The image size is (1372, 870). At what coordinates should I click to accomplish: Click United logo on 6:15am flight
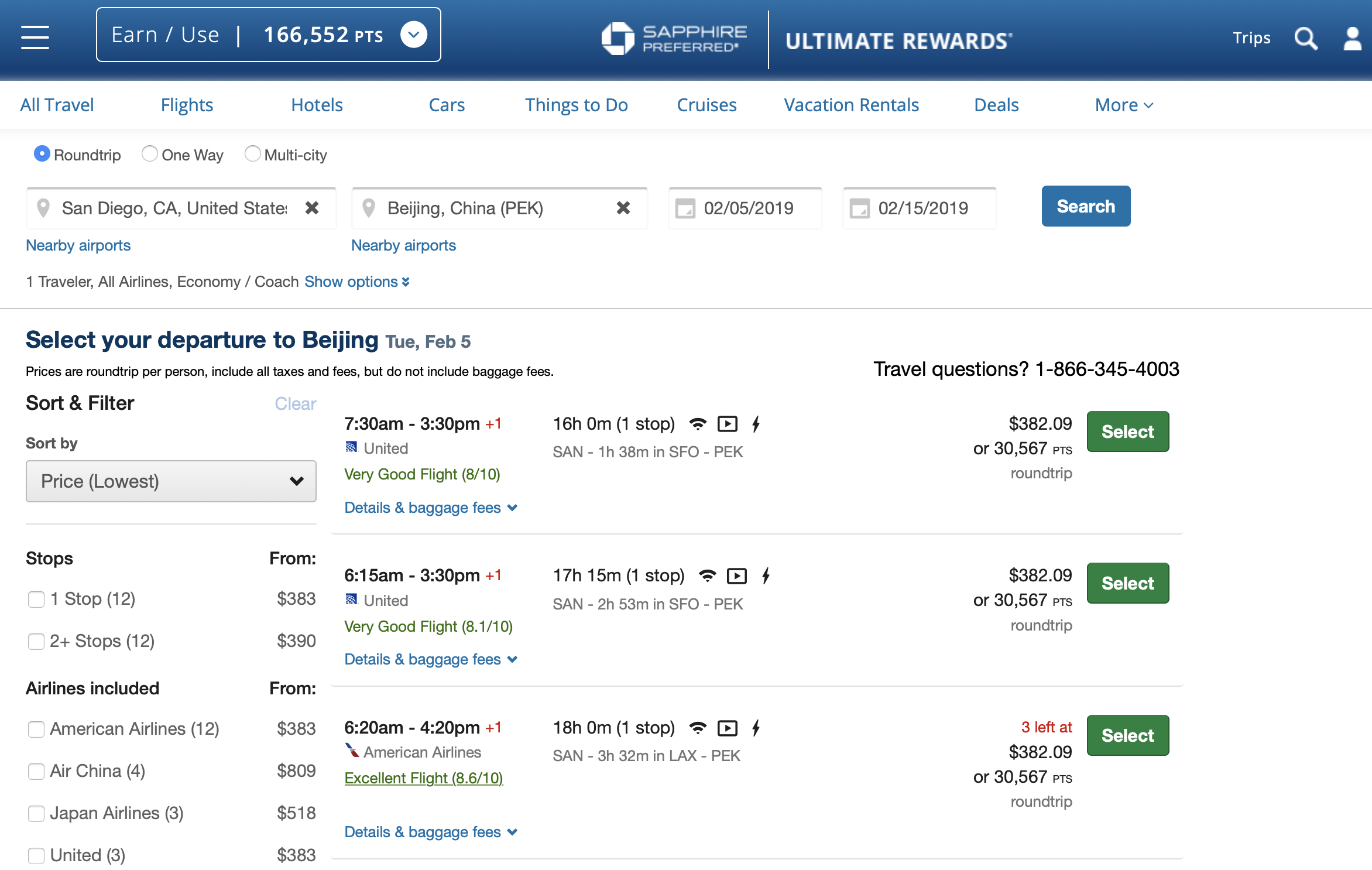[351, 599]
